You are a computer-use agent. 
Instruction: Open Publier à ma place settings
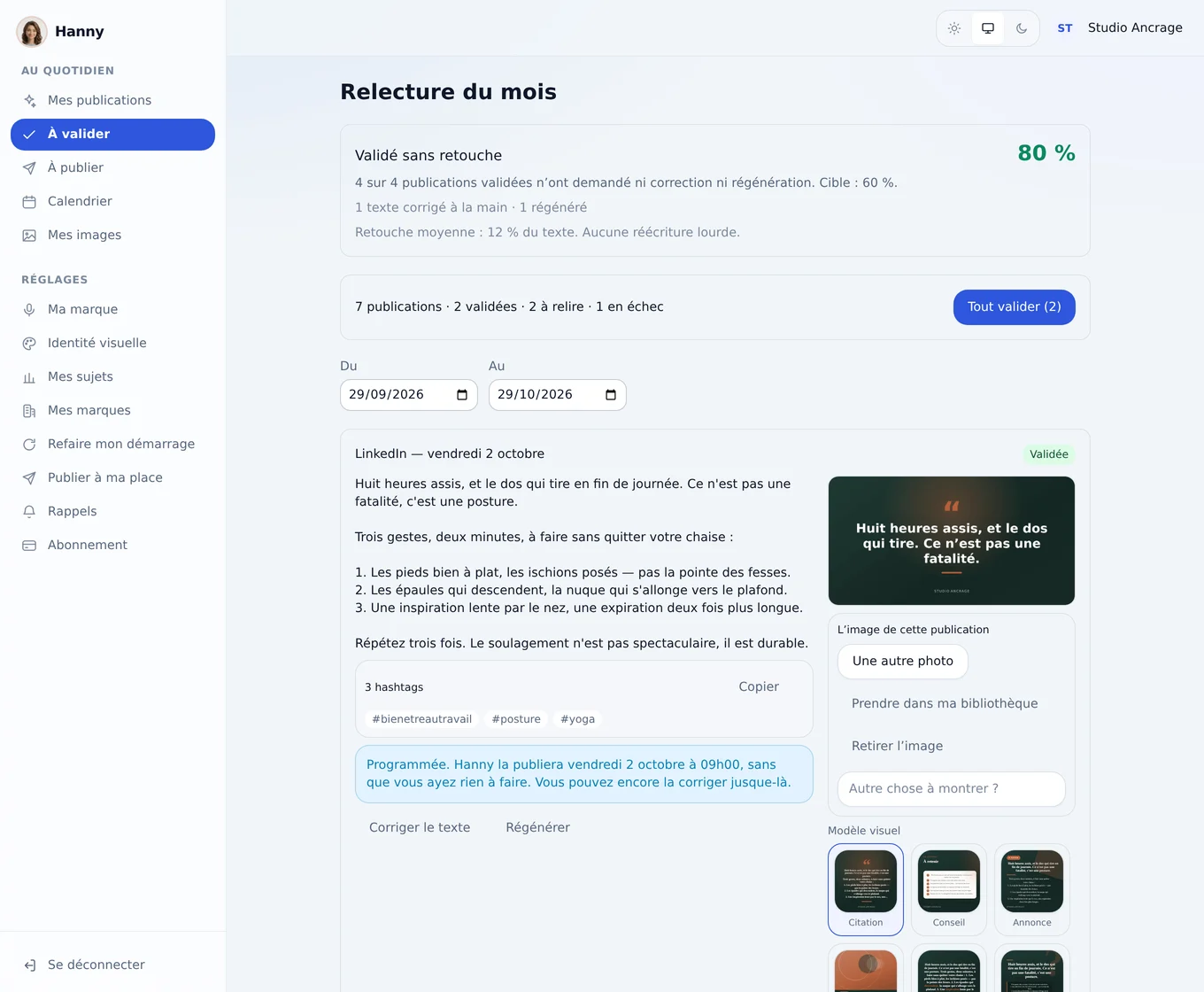pos(112,477)
